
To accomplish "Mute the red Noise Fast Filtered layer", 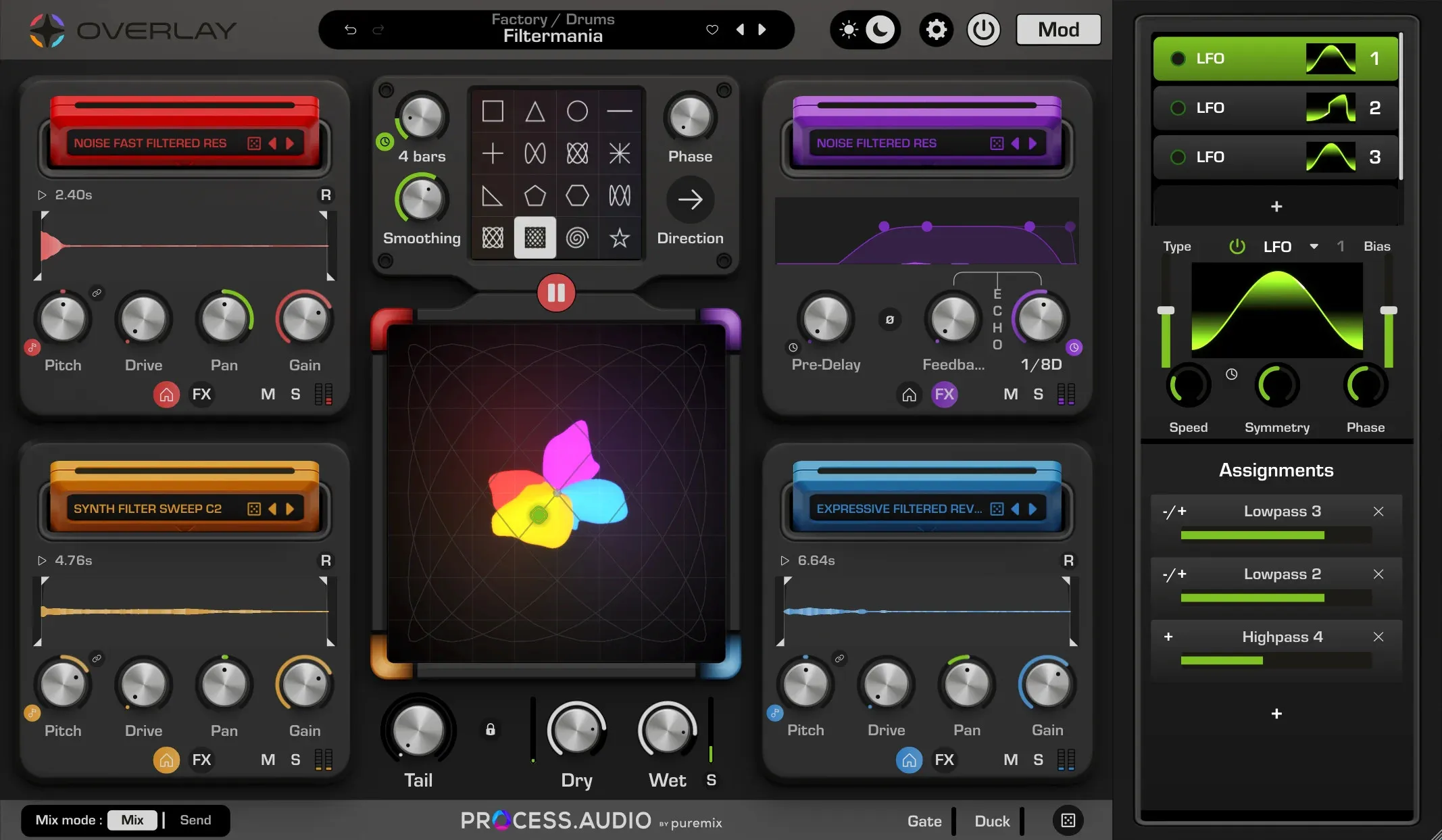I will click(268, 395).
